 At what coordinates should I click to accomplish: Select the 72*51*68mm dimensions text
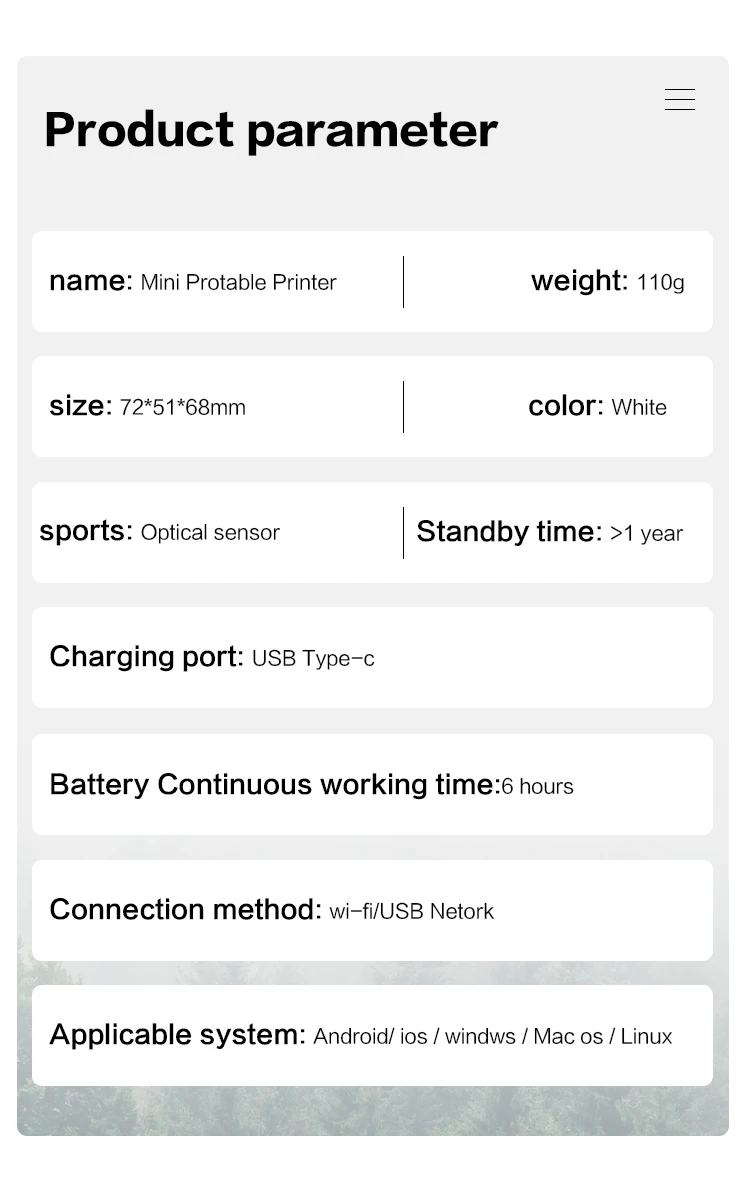pos(182,408)
